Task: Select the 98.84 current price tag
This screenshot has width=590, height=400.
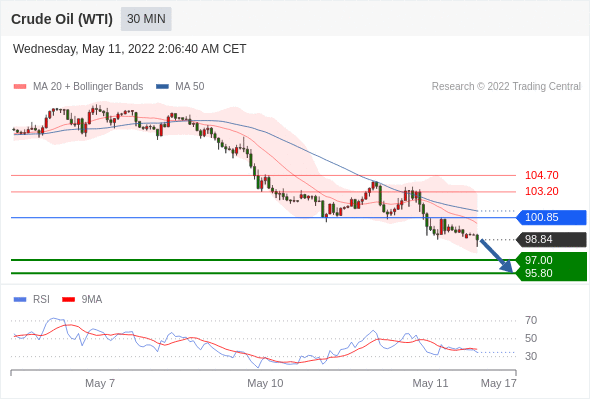Action: point(551,239)
